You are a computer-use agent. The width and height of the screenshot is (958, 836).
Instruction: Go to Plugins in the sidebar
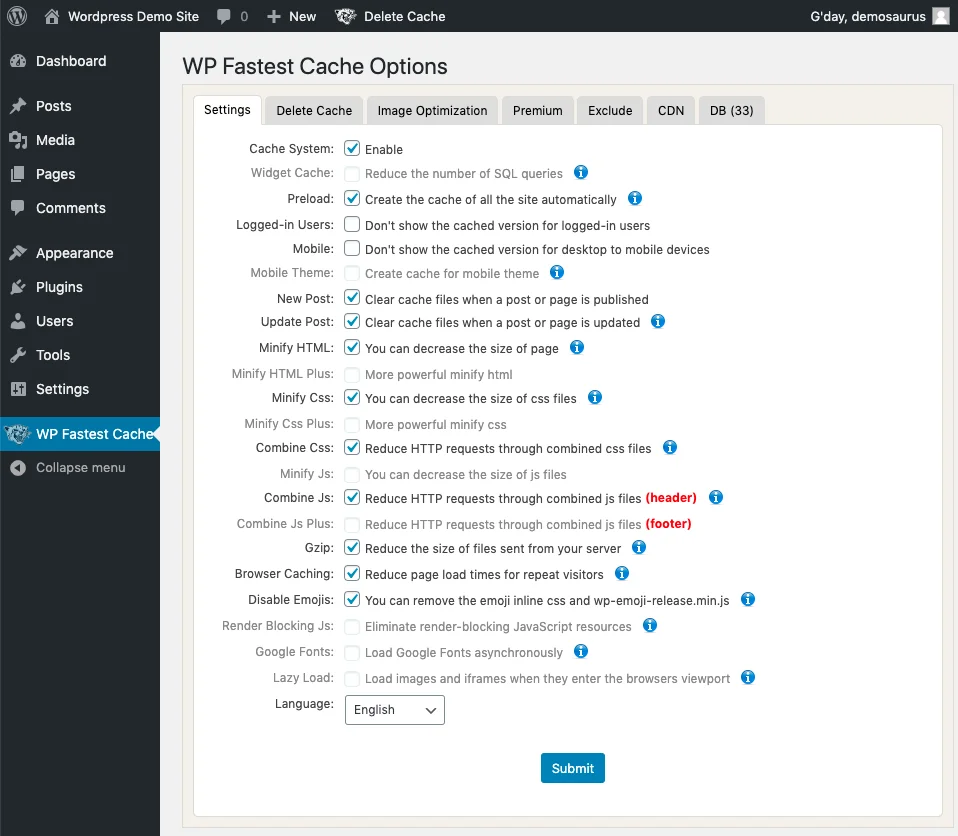[x=59, y=287]
